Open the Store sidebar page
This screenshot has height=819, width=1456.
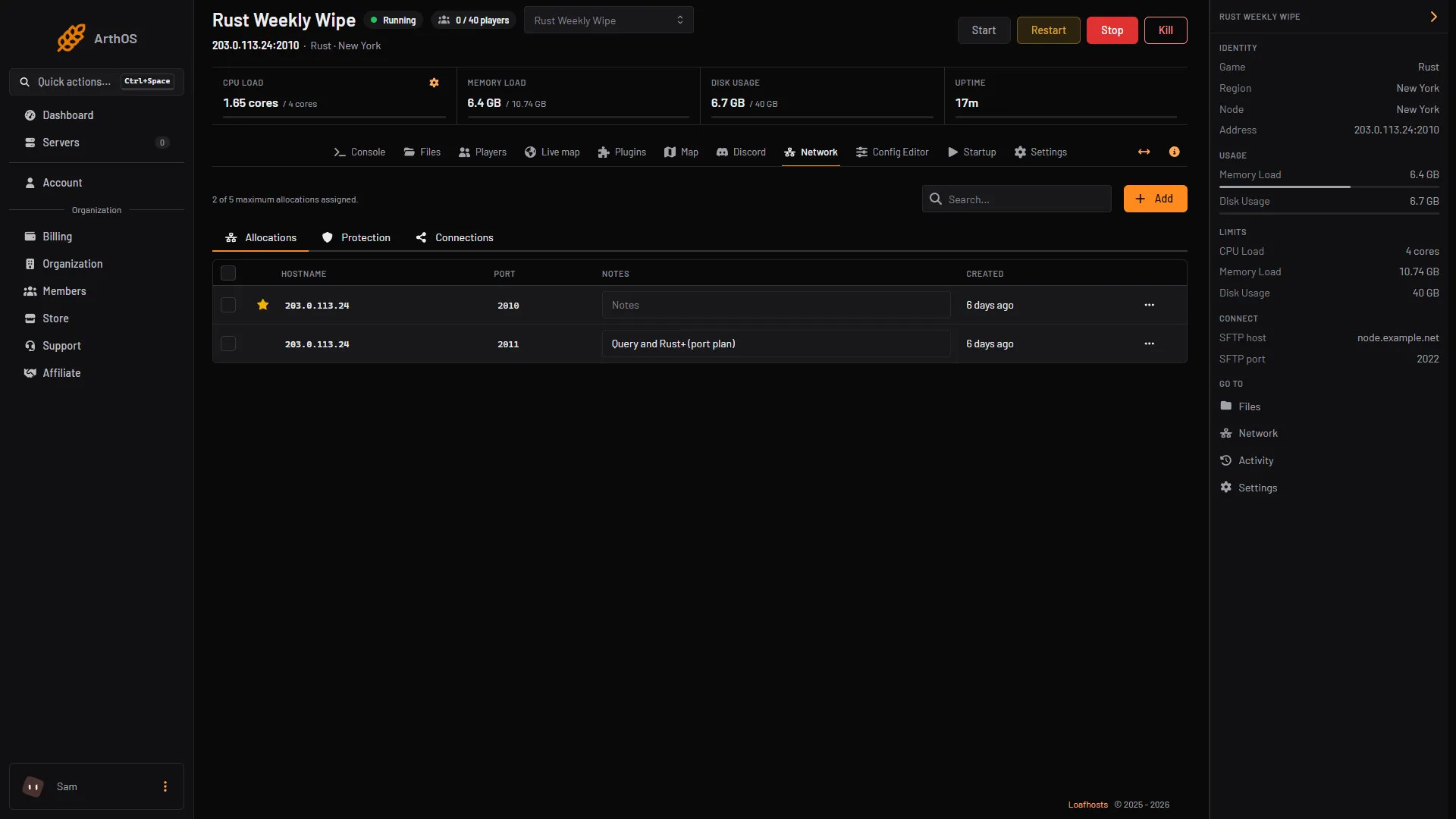96,318
